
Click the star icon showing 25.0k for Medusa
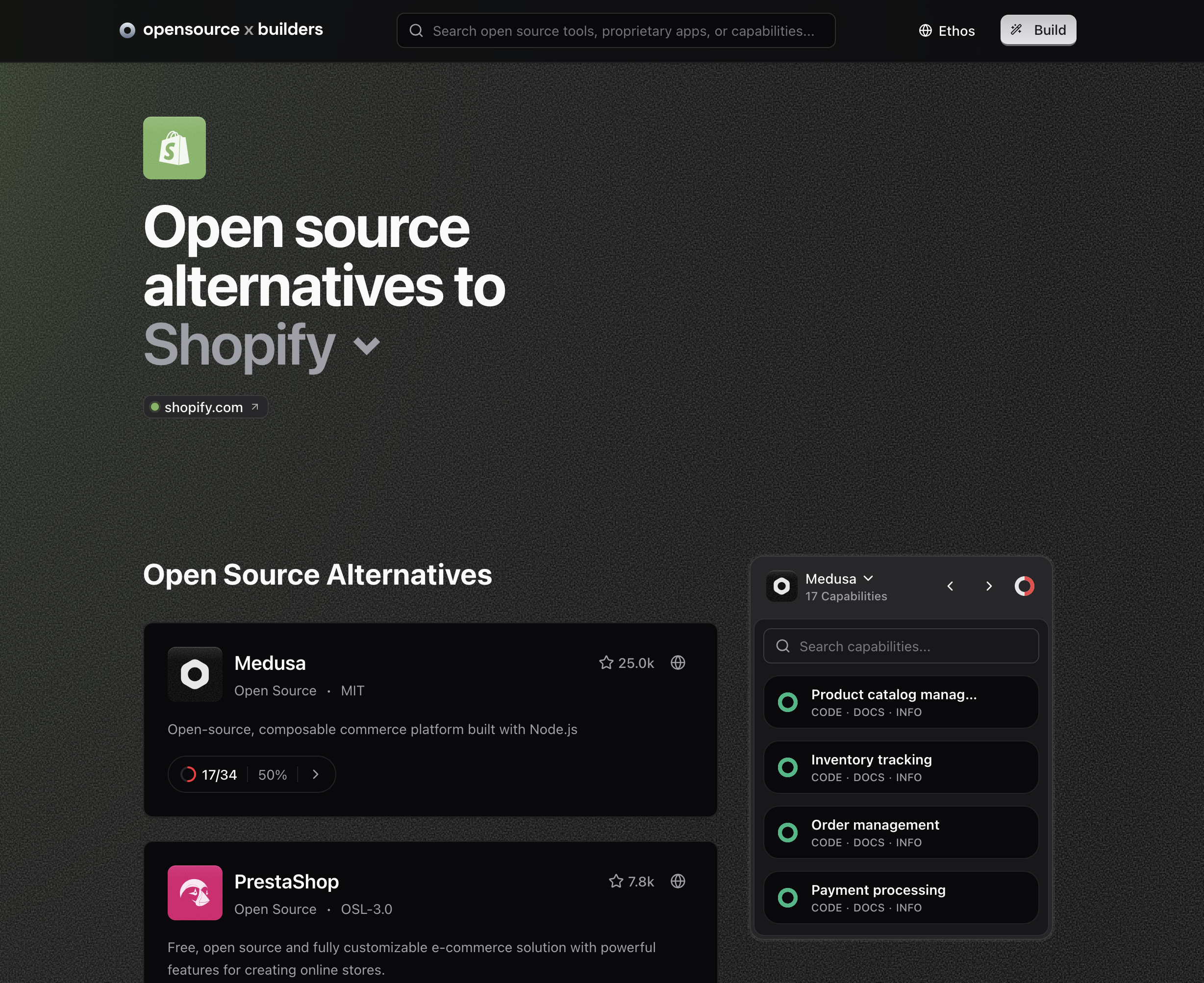pos(606,662)
